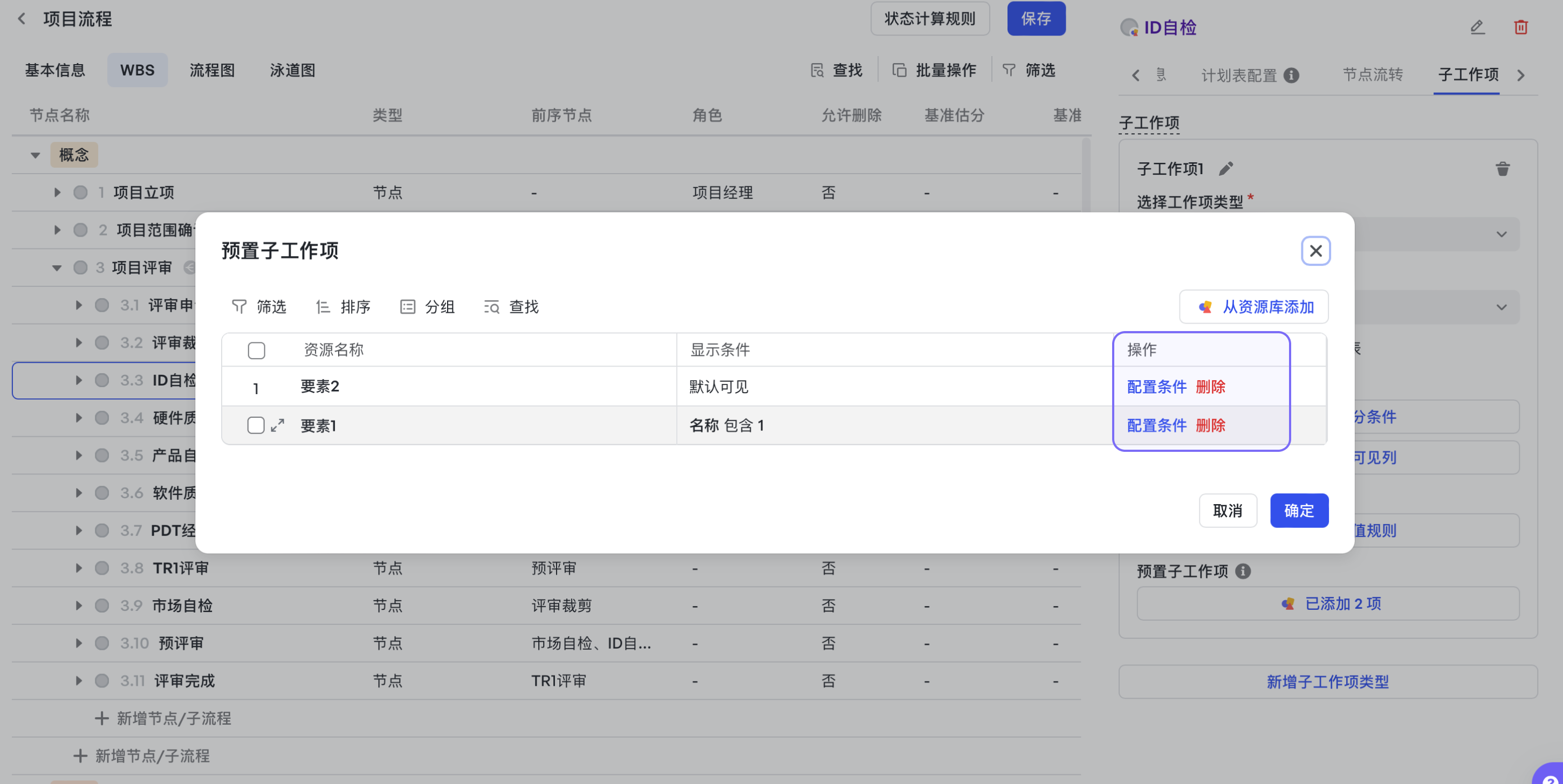Click 删除 for row 要素1
Screen dimensions: 1563x784
tap(1210, 425)
